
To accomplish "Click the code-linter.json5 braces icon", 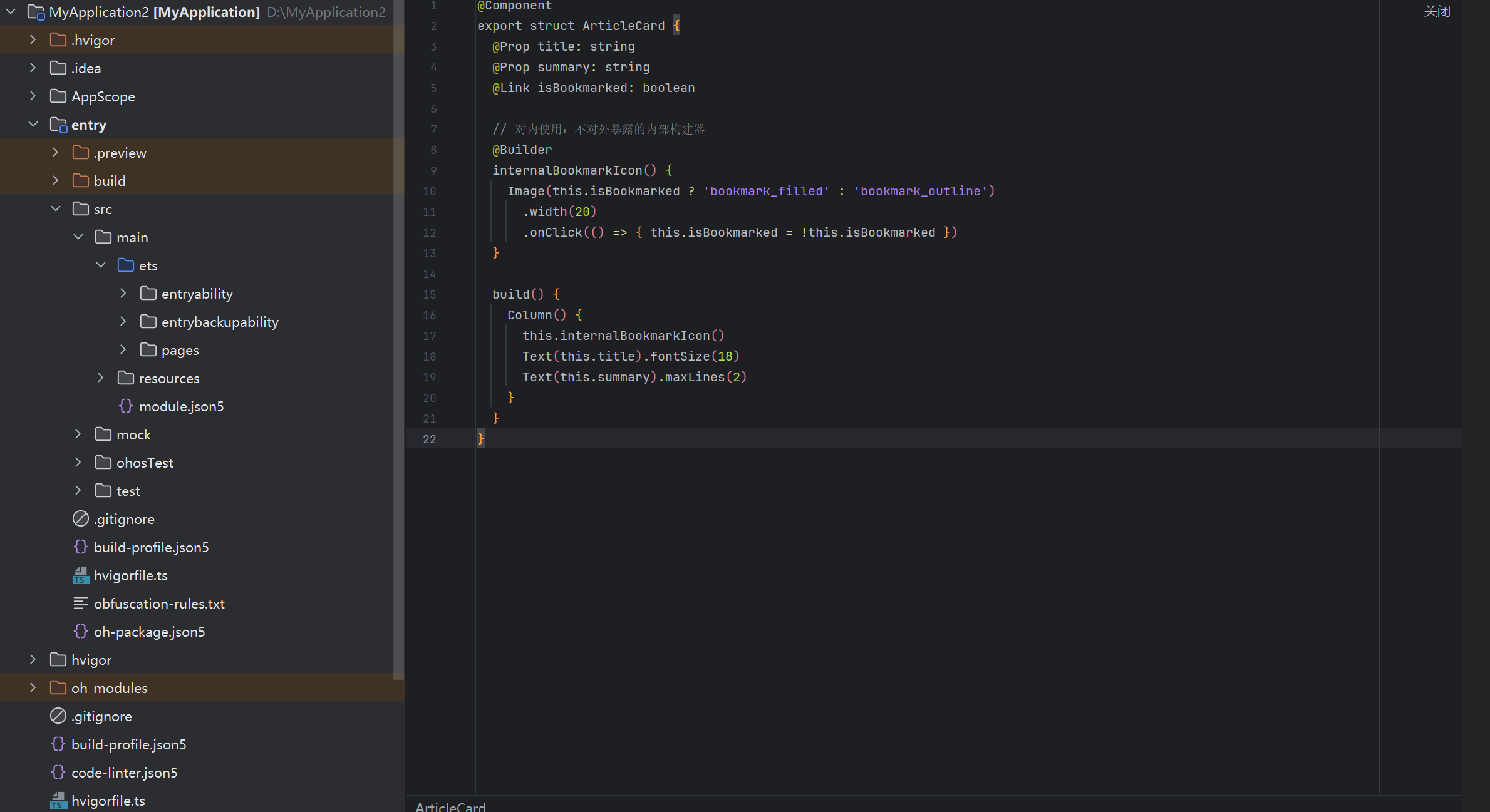I will (58, 773).
